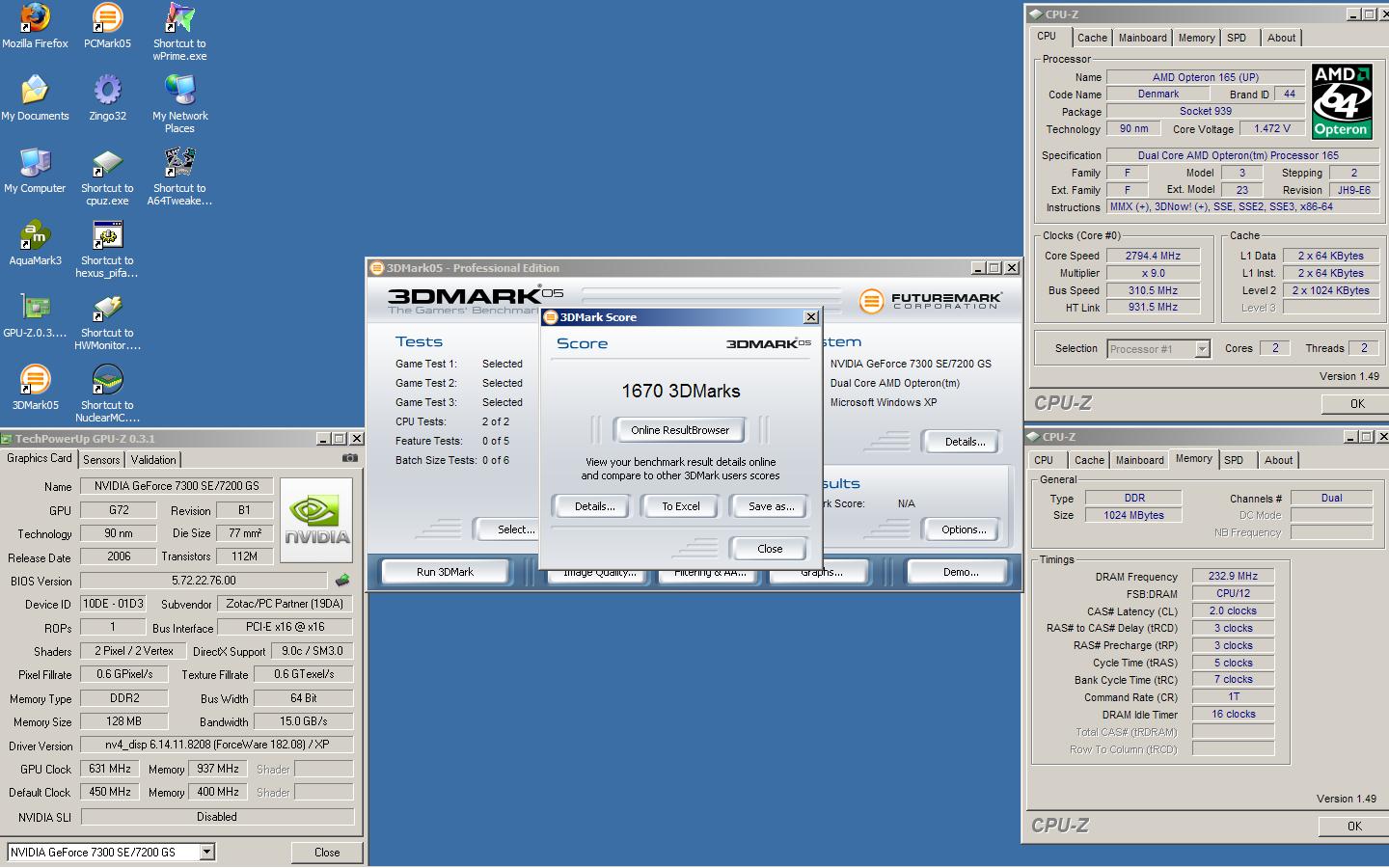Open the GPU-Z.0.3 desktop icon

point(35,307)
